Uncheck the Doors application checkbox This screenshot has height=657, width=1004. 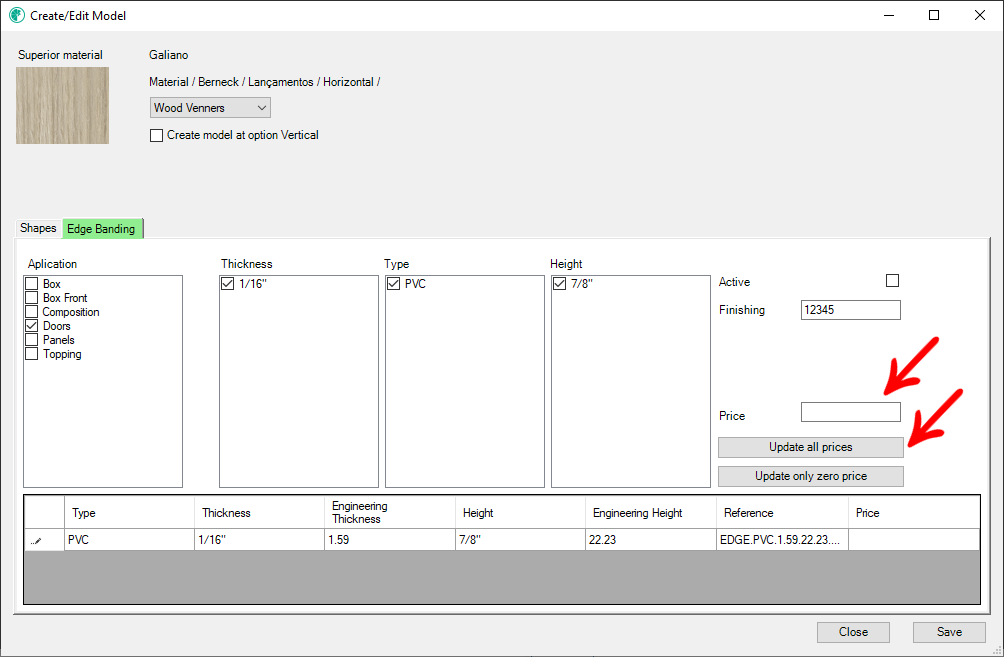[x=32, y=326]
